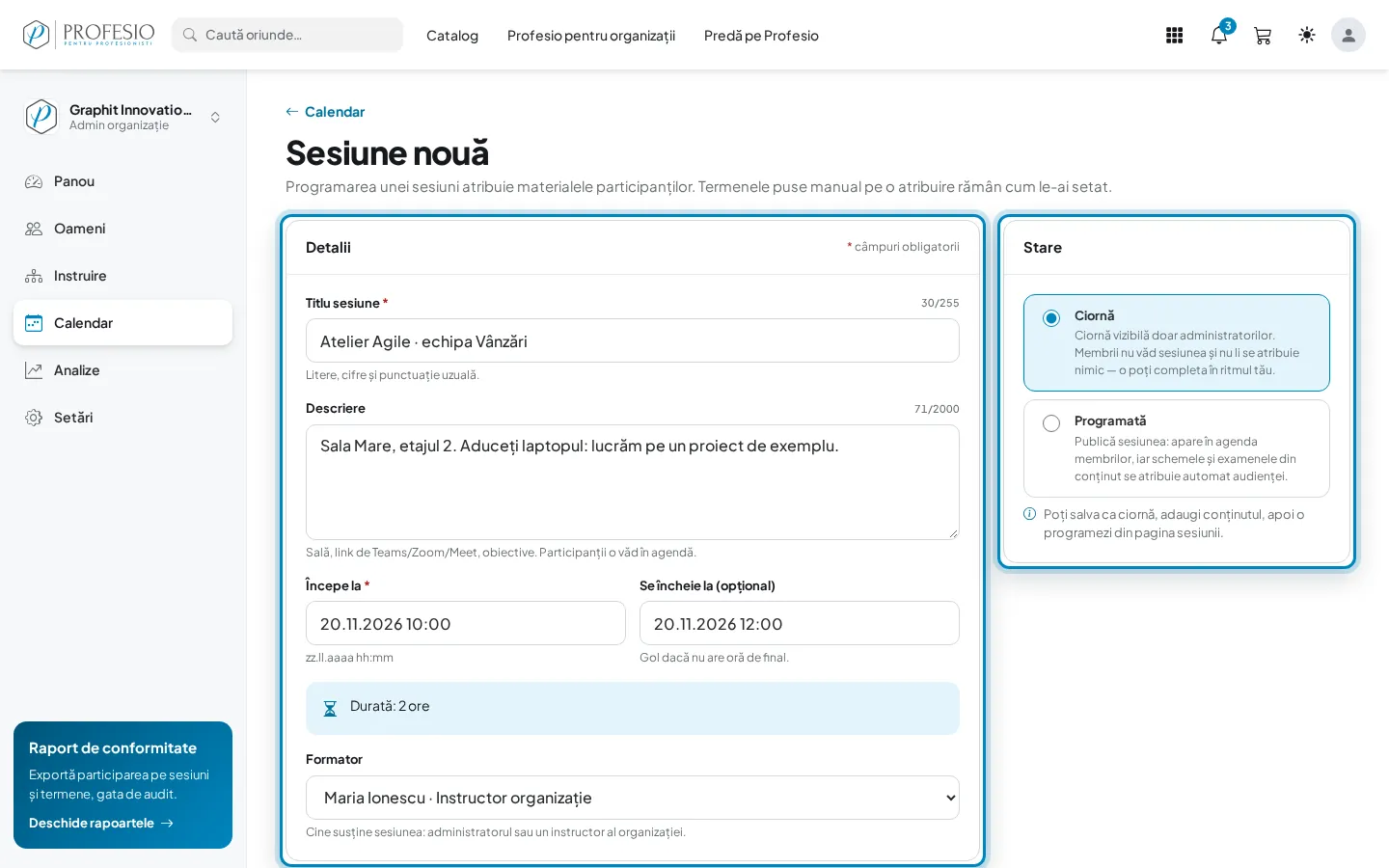Click the Începe la date field
The image size is (1389, 868).
(x=466, y=623)
